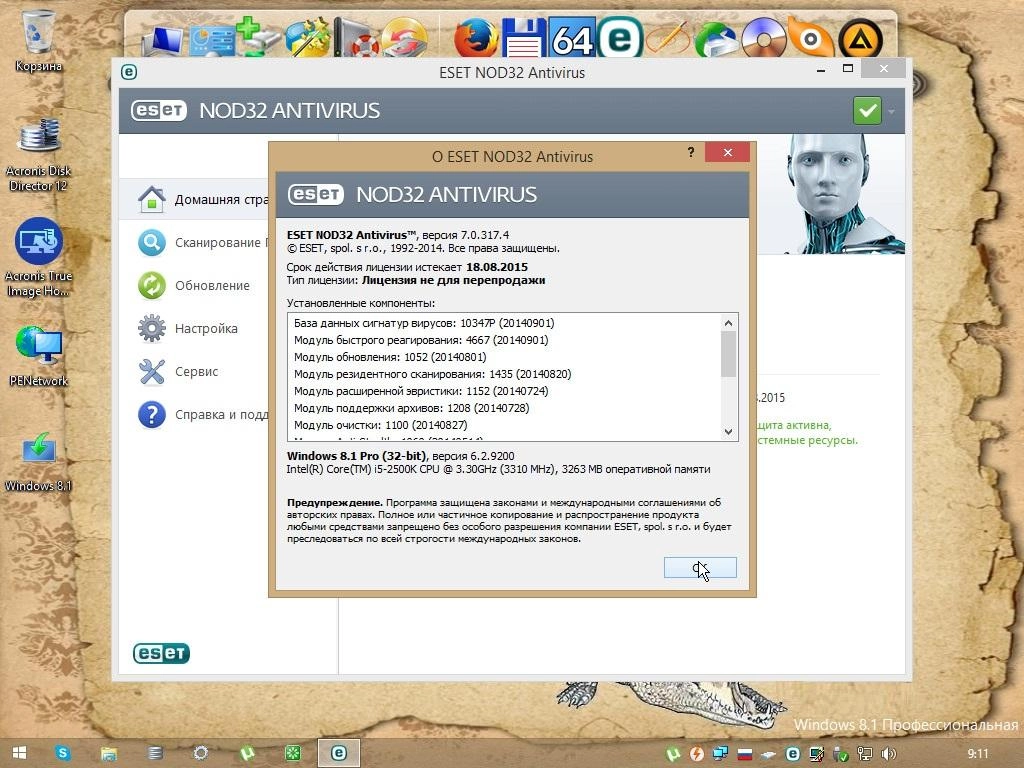Click the ESET tray icon
1024x768 pixels.
tap(792, 754)
